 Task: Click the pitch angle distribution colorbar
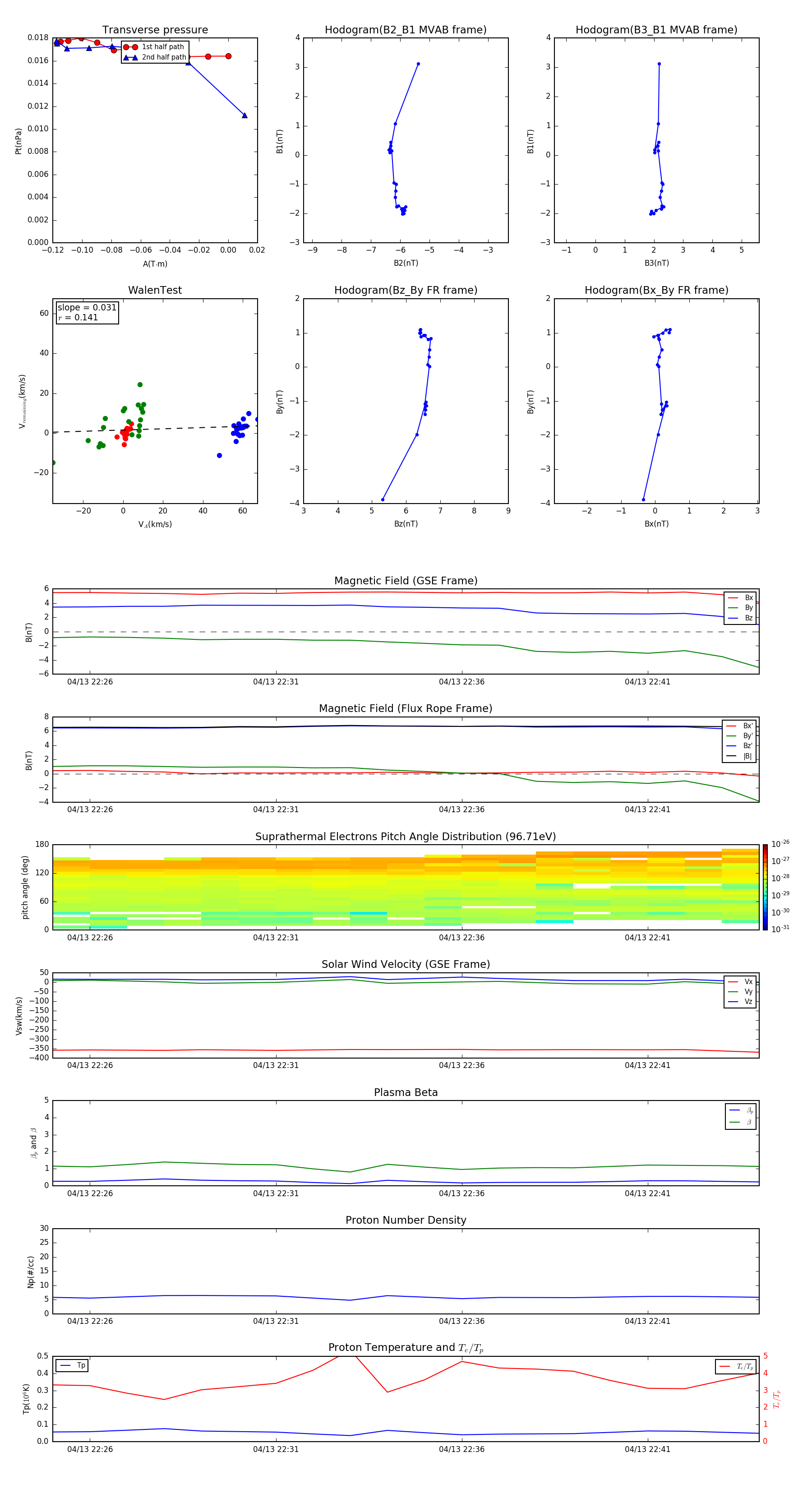coord(765,887)
